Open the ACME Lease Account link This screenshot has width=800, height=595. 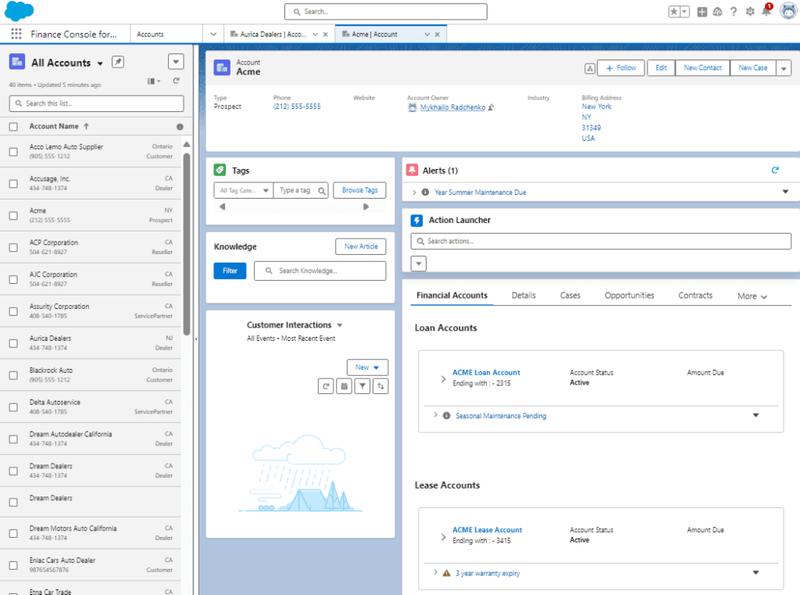[x=487, y=530]
